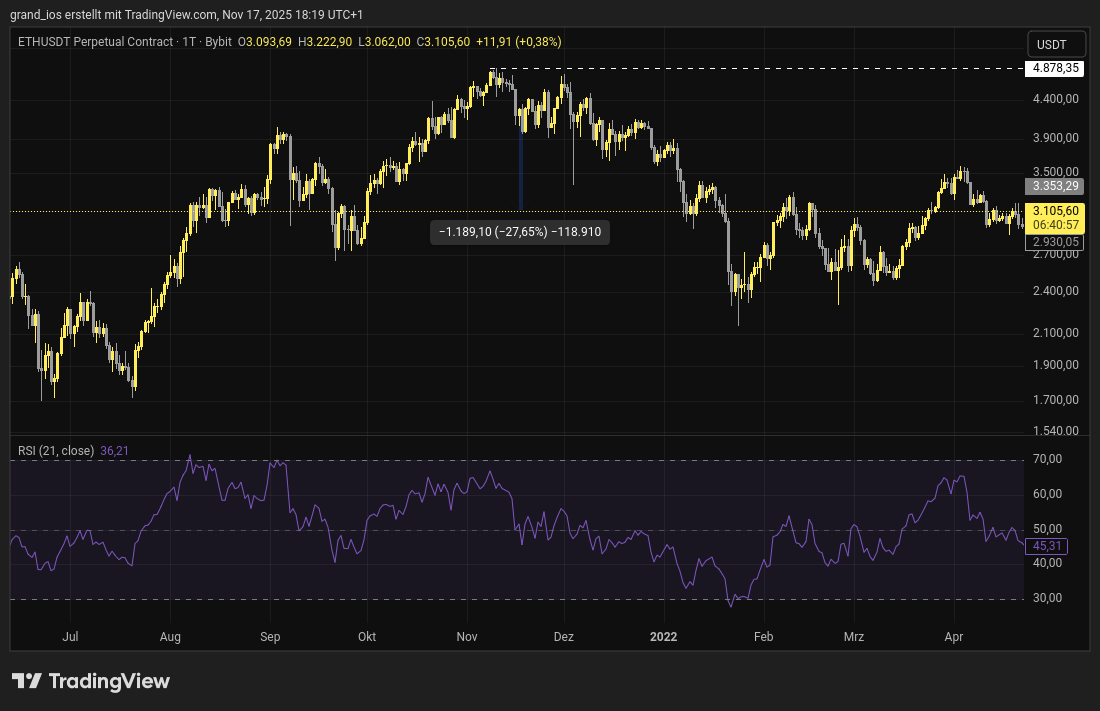Click the Okt label on time axis
Screen dimensions: 1100x711
367,637
